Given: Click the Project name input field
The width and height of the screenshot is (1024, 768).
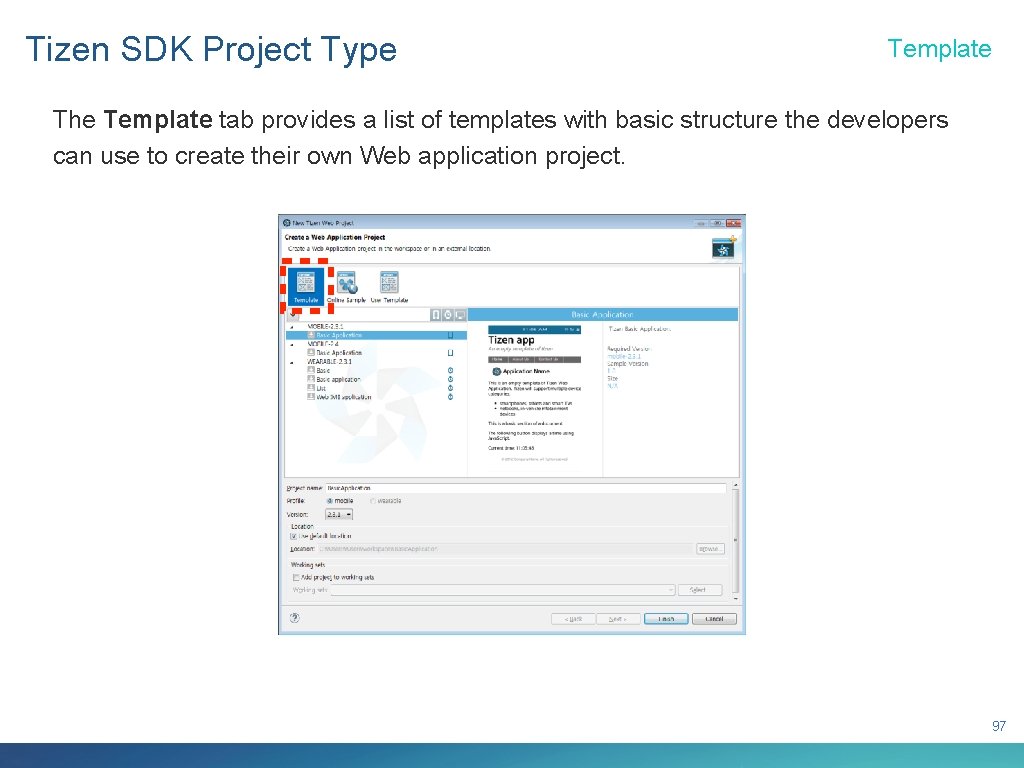Looking at the screenshot, I should 525,488.
